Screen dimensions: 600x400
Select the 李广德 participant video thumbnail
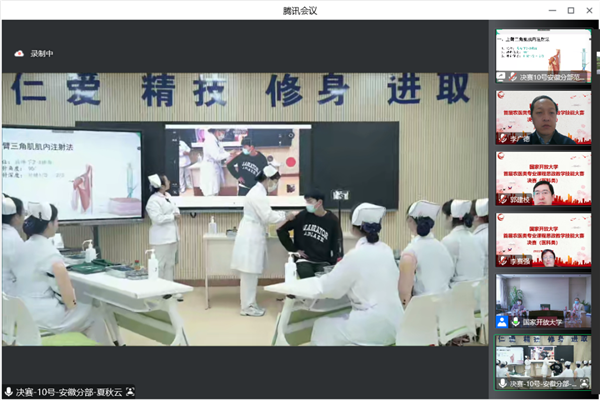tap(543, 115)
